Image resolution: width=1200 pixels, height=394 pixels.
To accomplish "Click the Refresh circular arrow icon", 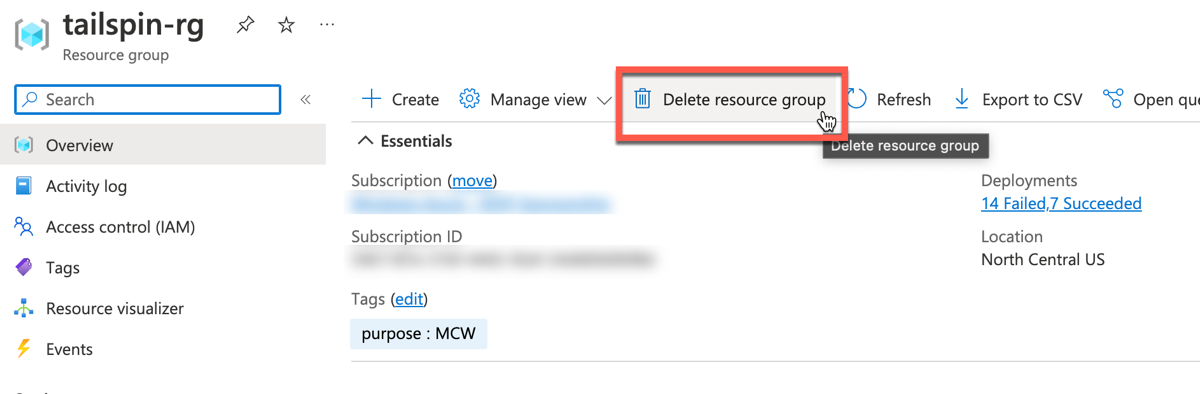I will pyautogui.click(x=858, y=99).
